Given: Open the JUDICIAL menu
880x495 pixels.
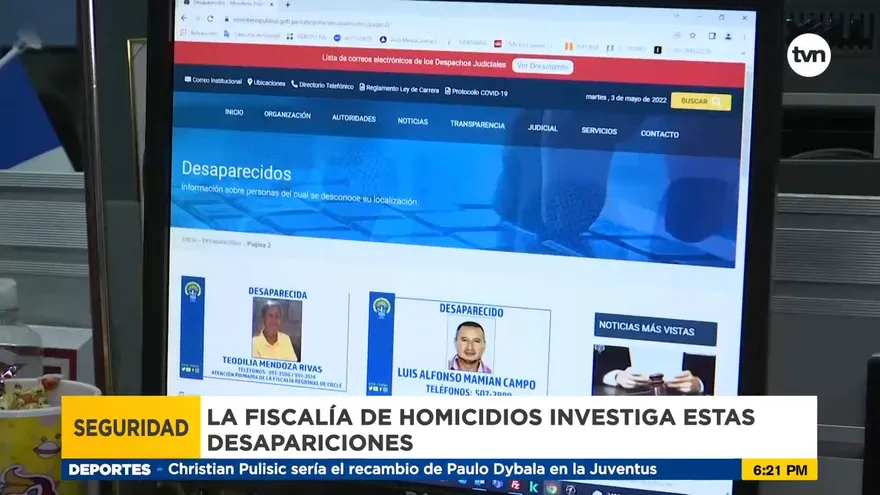Looking at the screenshot, I should [x=543, y=128].
